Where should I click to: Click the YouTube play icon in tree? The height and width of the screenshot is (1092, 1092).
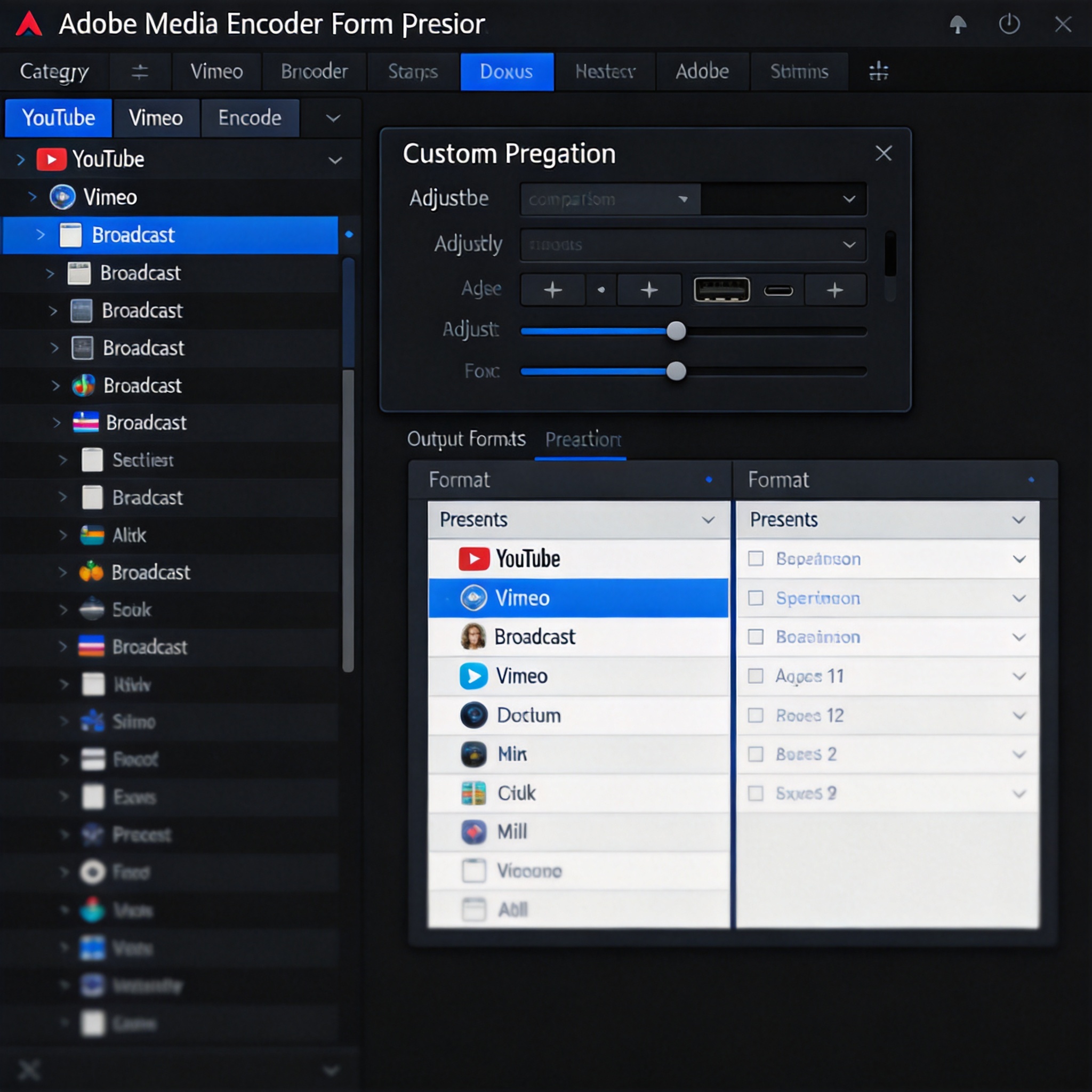52,159
